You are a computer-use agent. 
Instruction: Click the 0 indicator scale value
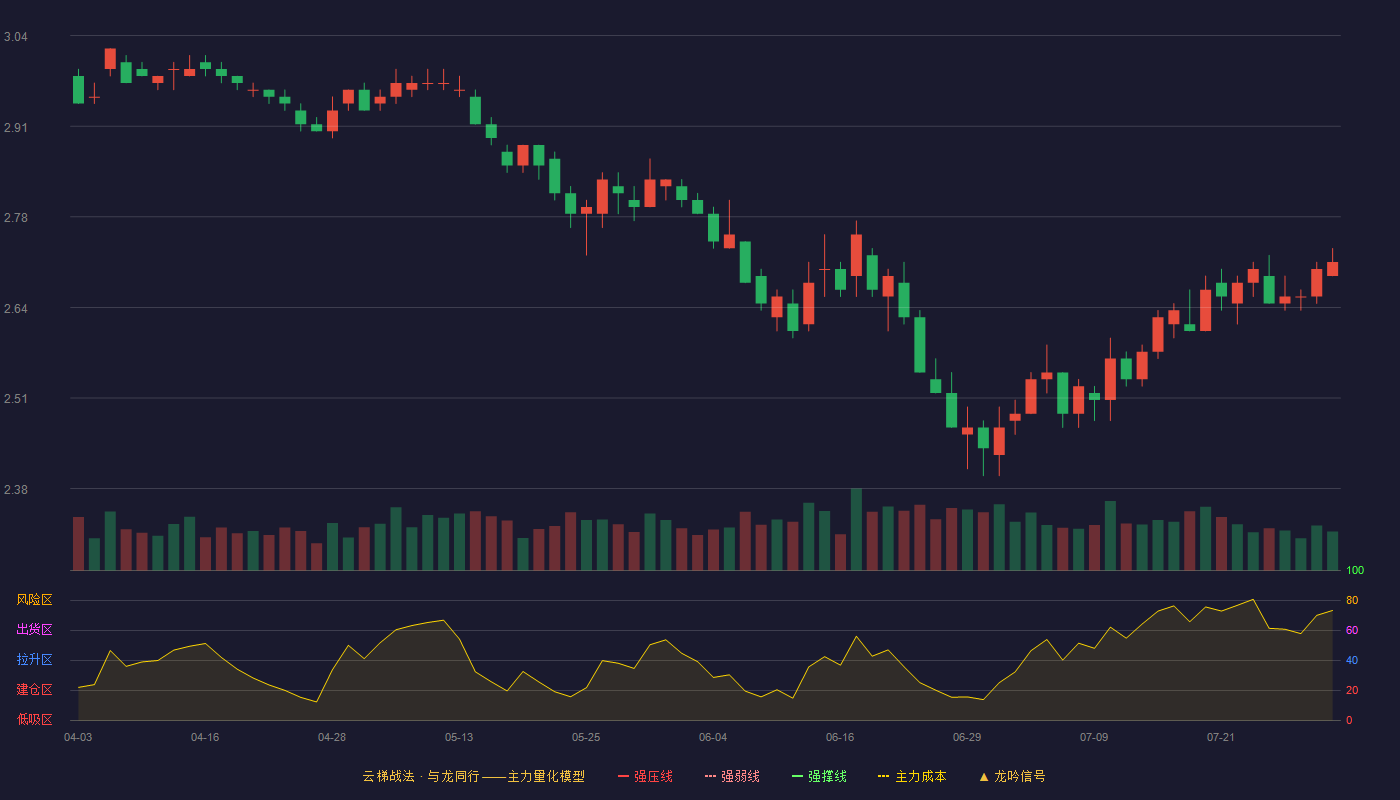point(1349,720)
